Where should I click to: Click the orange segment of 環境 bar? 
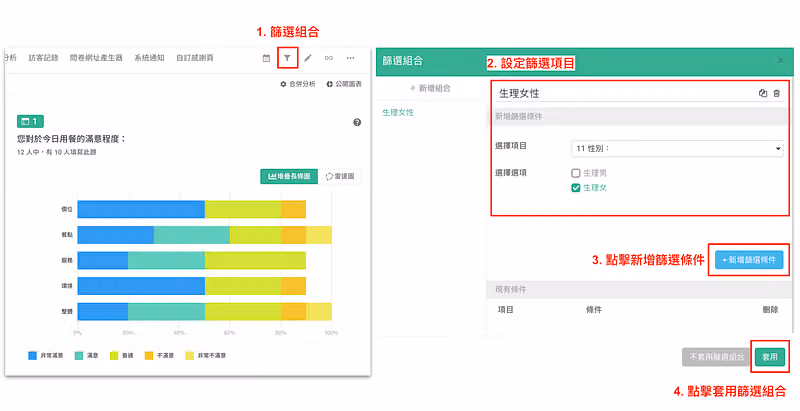[293, 286]
